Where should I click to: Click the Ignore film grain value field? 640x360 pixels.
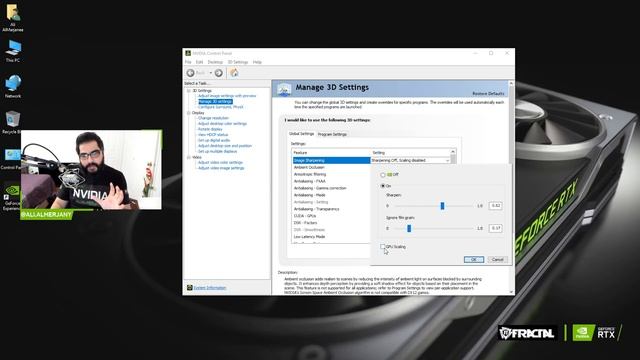pos(496,228)
